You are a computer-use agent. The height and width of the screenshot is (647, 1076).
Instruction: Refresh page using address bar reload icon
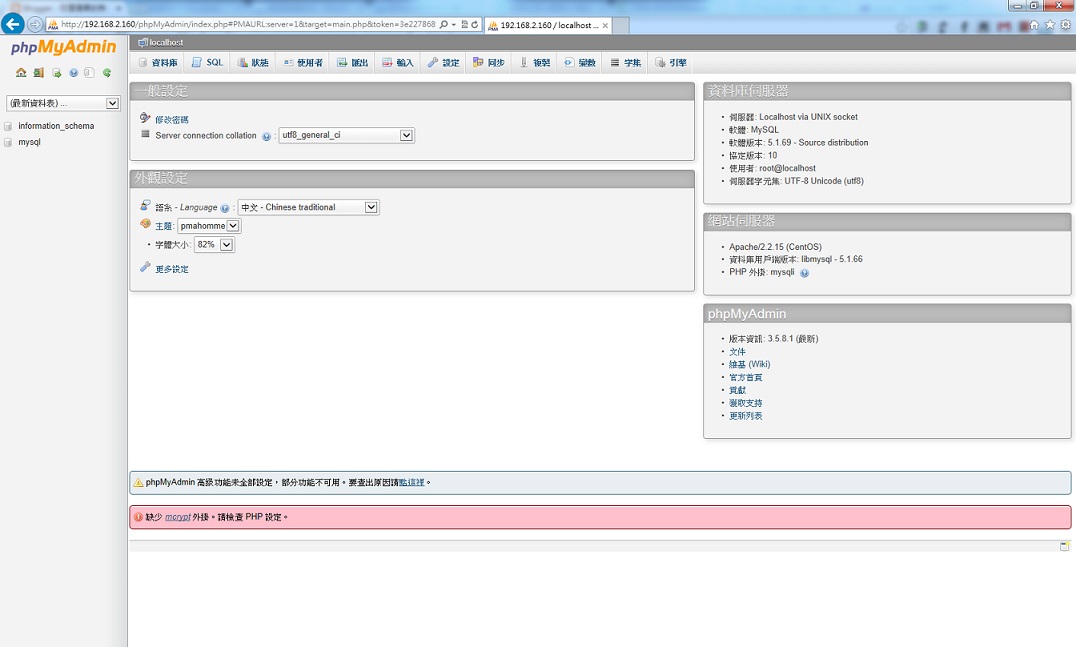click(474, 25)
